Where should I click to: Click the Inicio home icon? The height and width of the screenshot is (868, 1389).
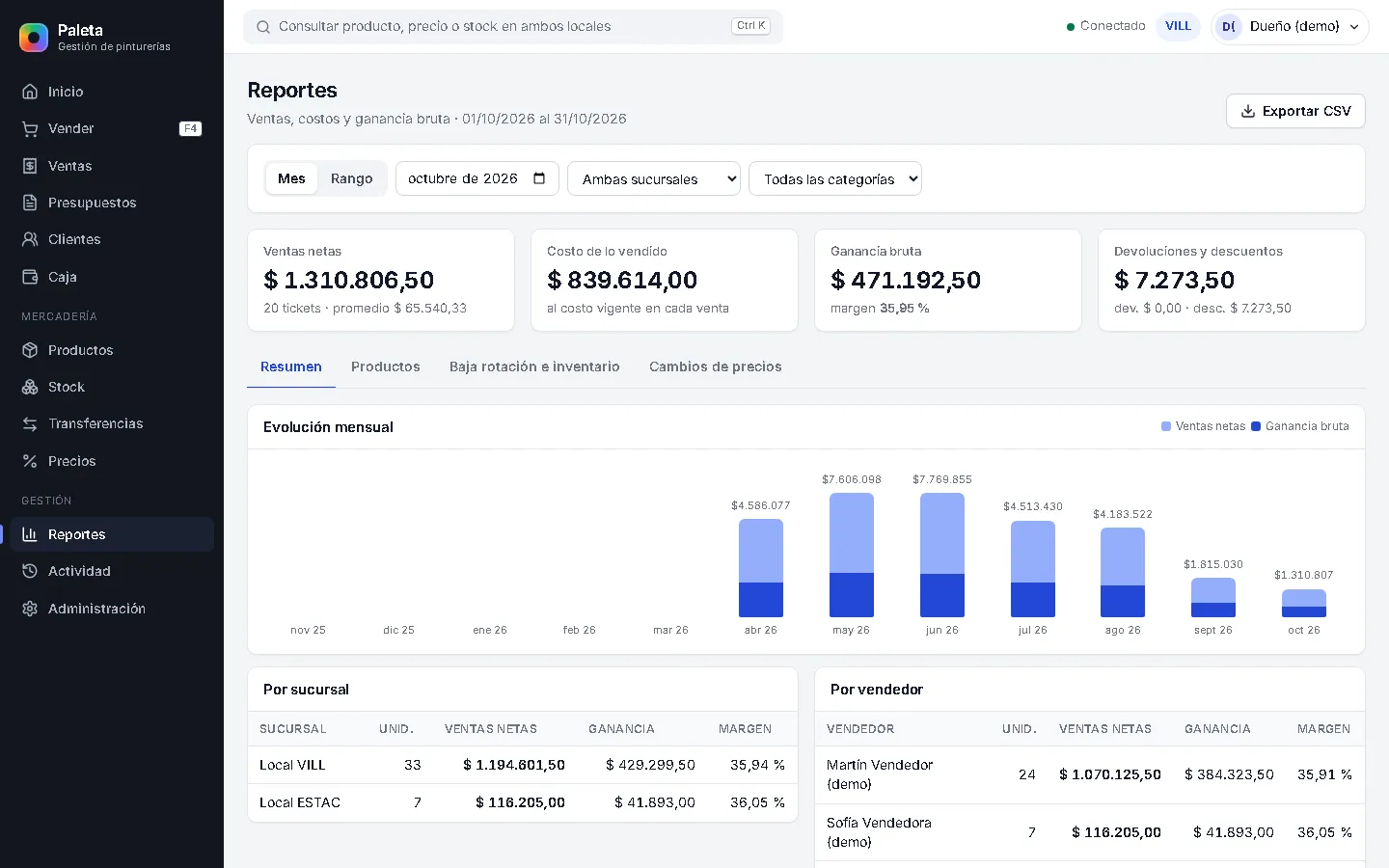click(x=30, y=92)
